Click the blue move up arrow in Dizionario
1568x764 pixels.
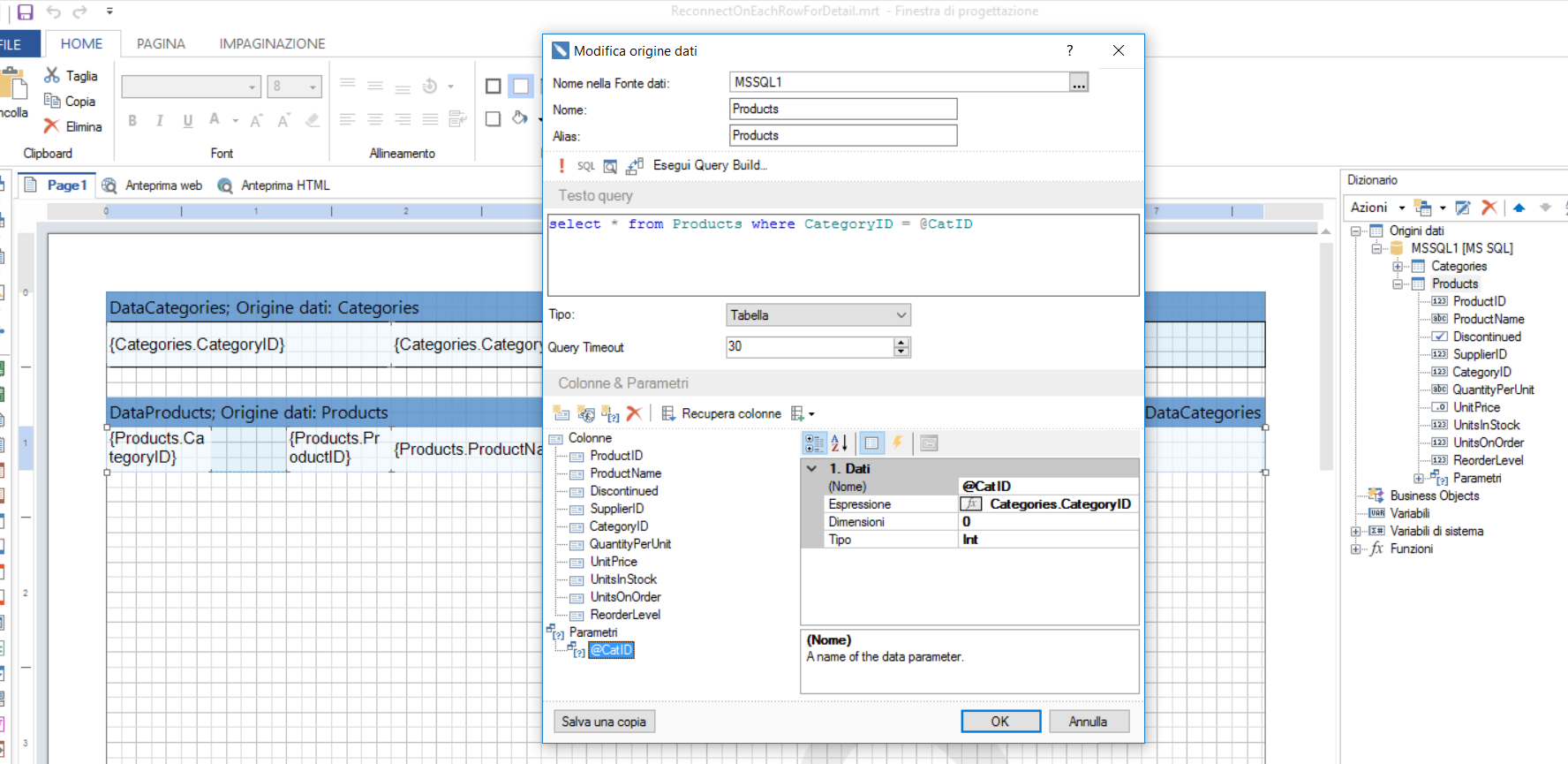(1519, 208)
